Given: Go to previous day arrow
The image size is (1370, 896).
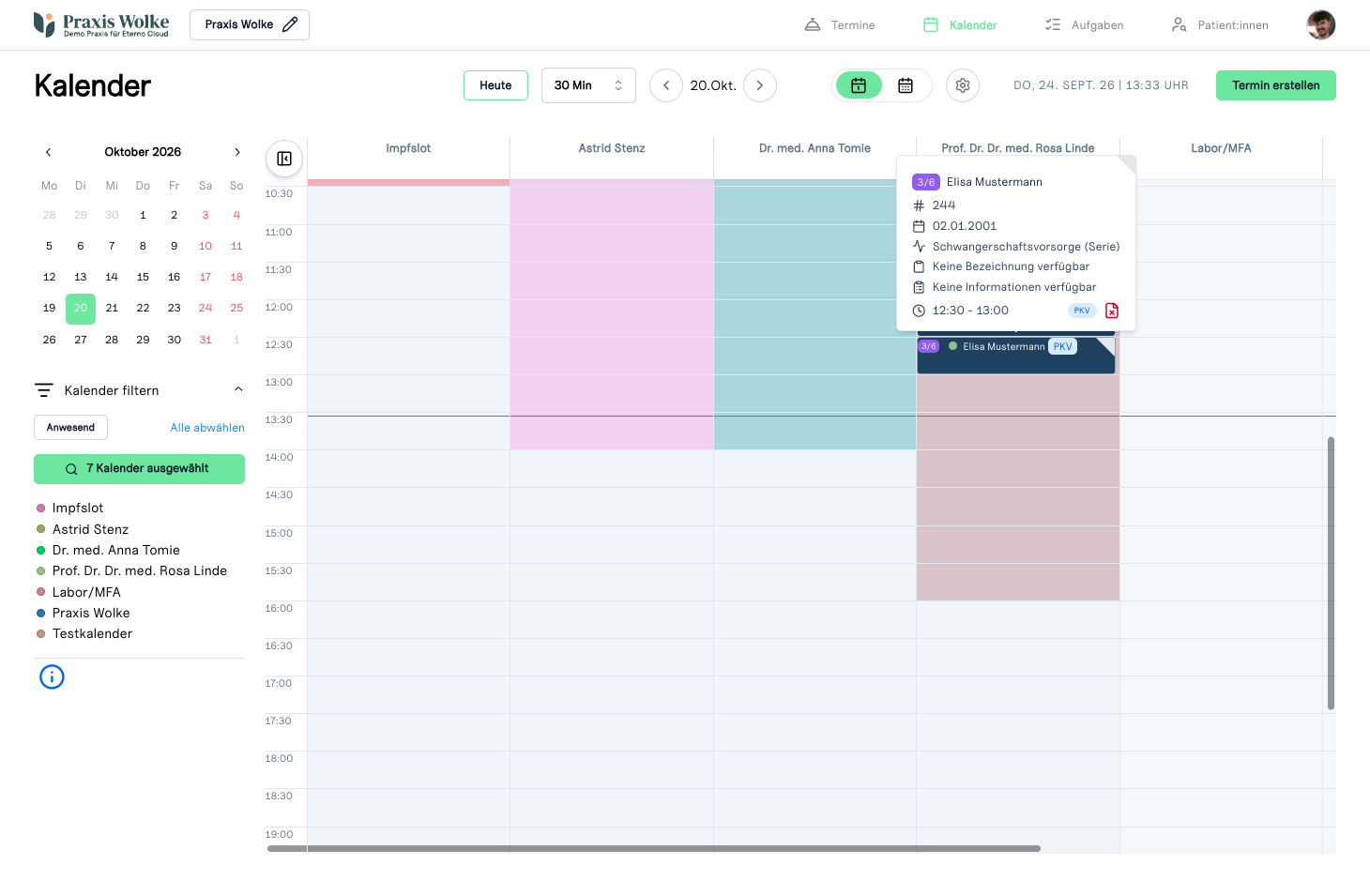Looking at the screenshot, I should (666, 85).
